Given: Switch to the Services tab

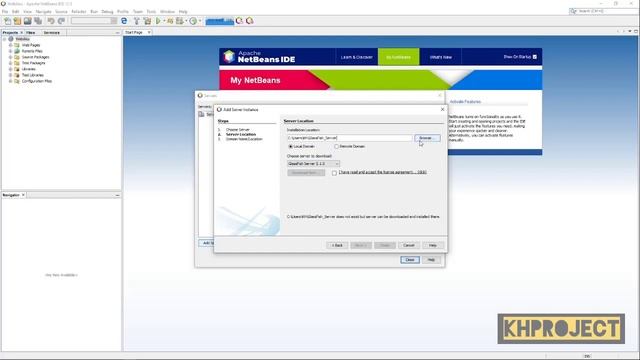Looking at the screenshot, I should [x=52, y=33].
